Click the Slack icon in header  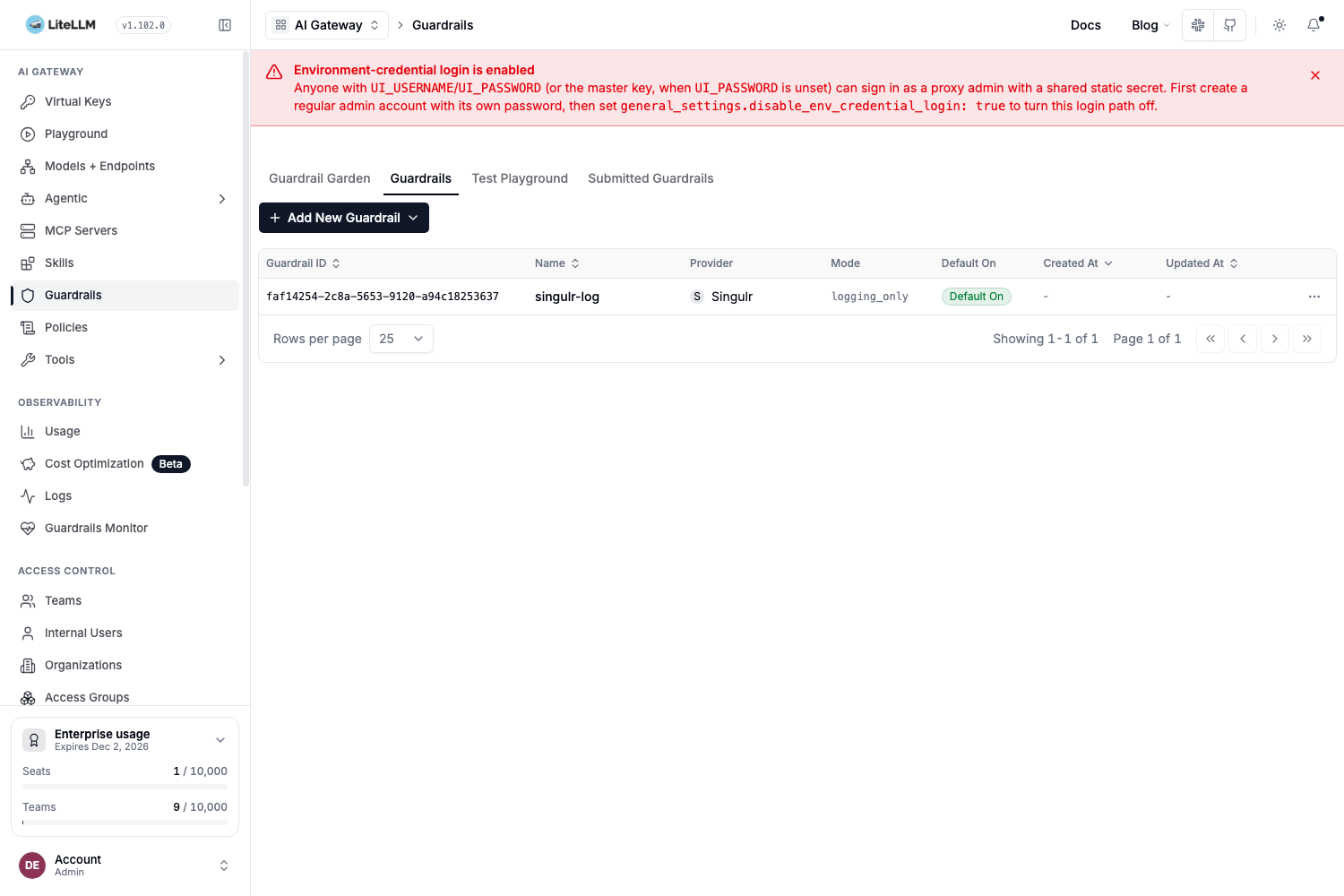(x=1198, y=25)
